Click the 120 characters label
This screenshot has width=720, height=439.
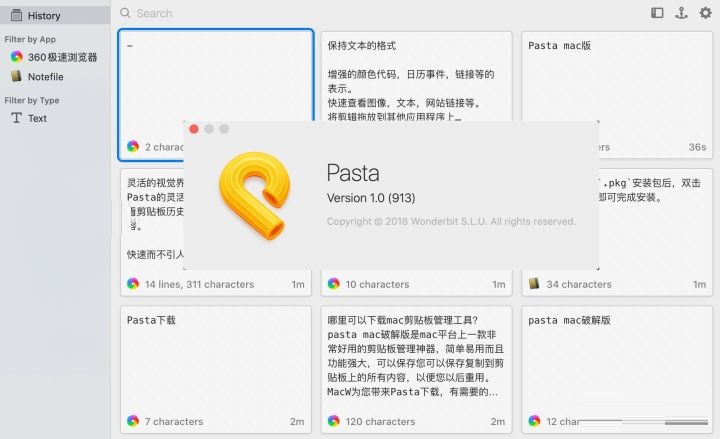tap(380, 421)
